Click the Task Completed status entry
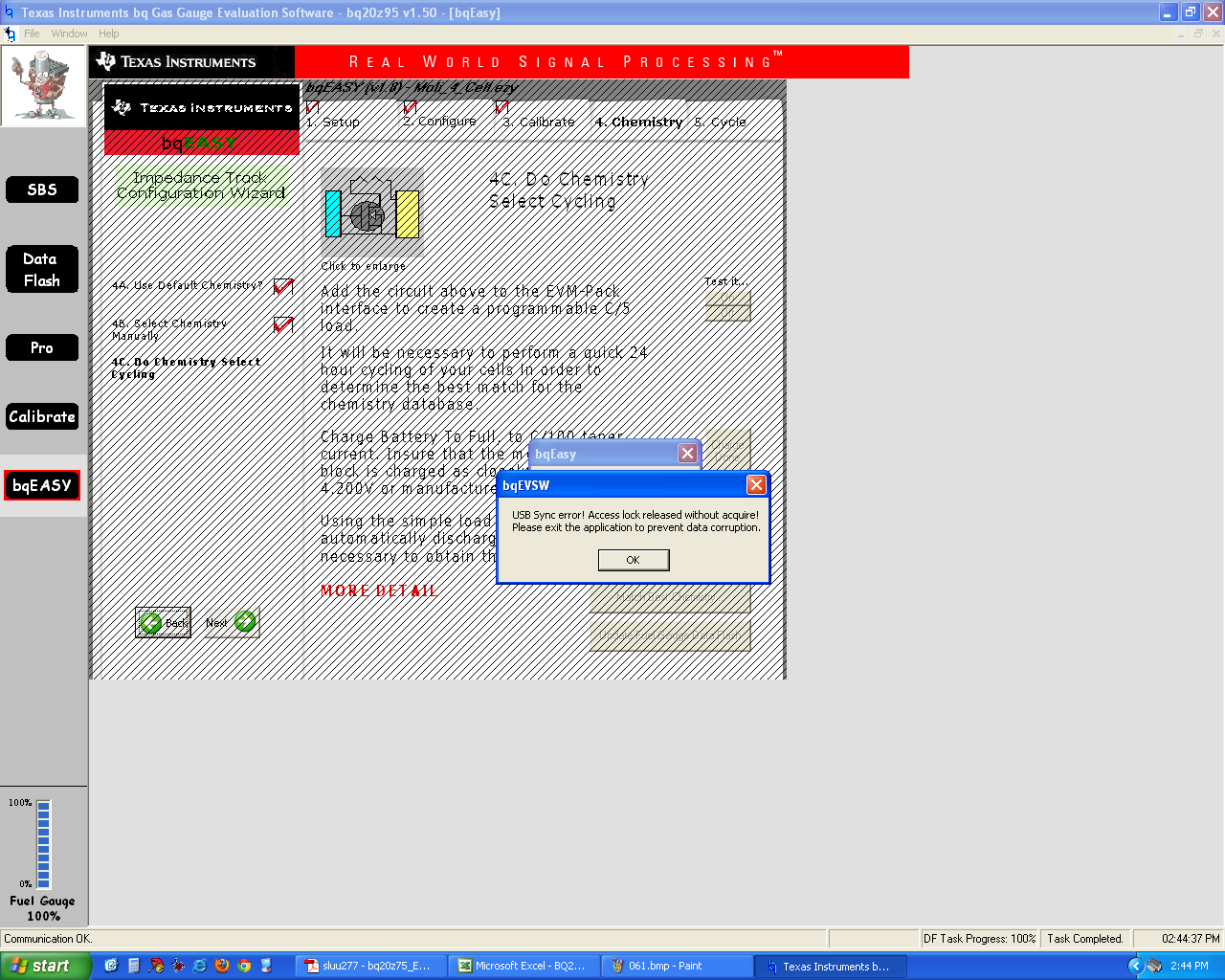Screen dimensions: 1225x980 point(1085,939)
